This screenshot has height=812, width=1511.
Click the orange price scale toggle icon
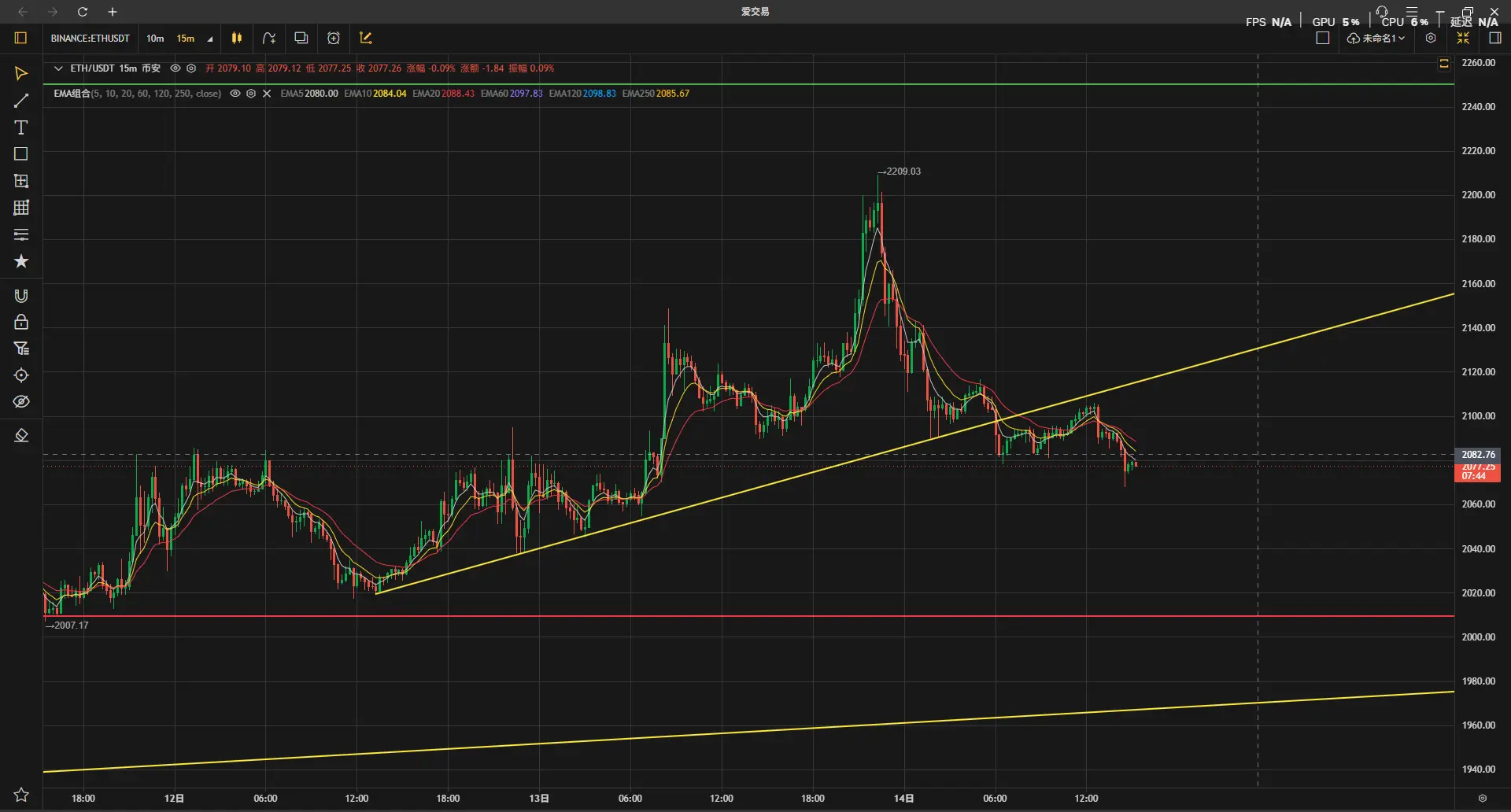pos(1444,64)
